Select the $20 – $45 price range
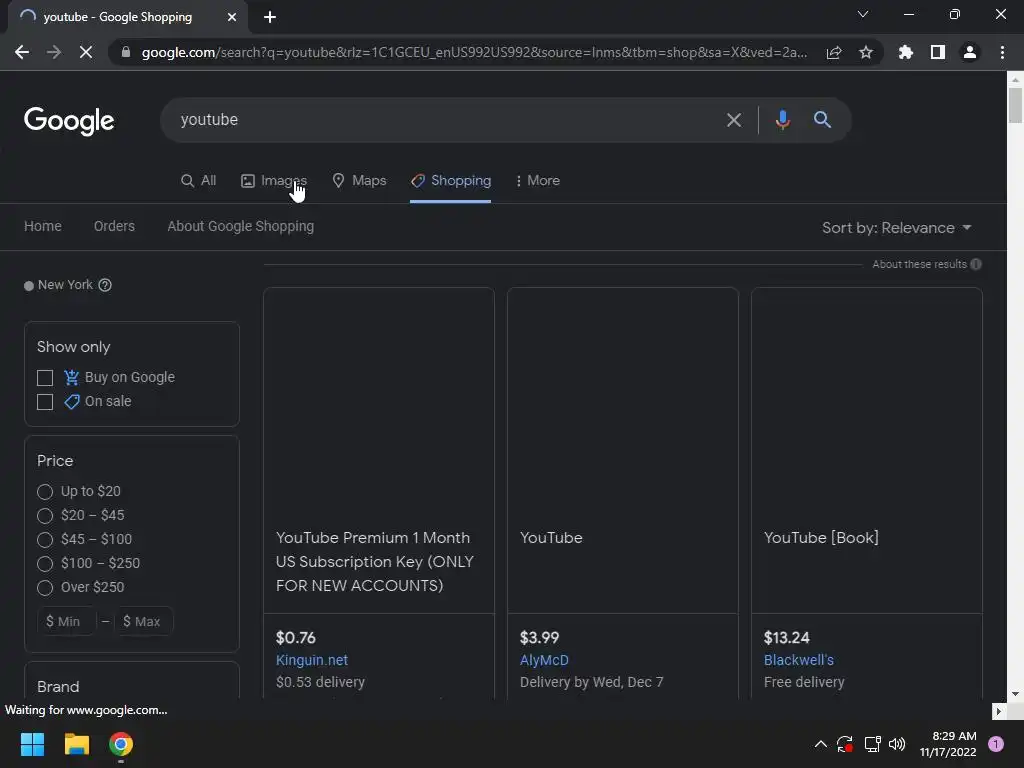The height and width of the screenshot is (768, 1024). pyautogui.click(x=45, y=516)
